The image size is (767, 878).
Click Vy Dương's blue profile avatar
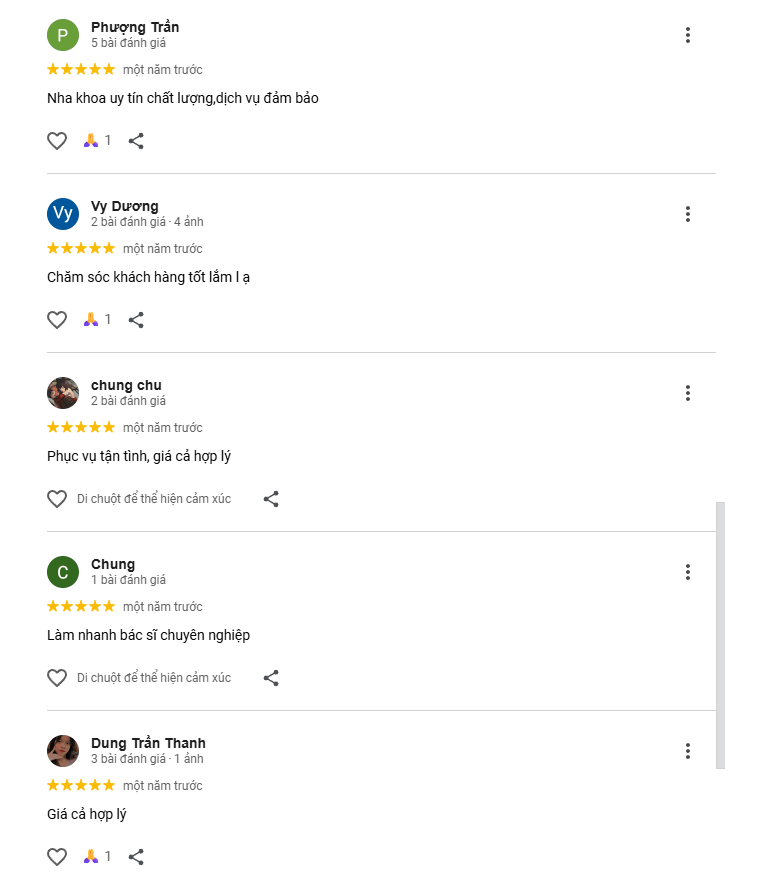tap(63, 214)
